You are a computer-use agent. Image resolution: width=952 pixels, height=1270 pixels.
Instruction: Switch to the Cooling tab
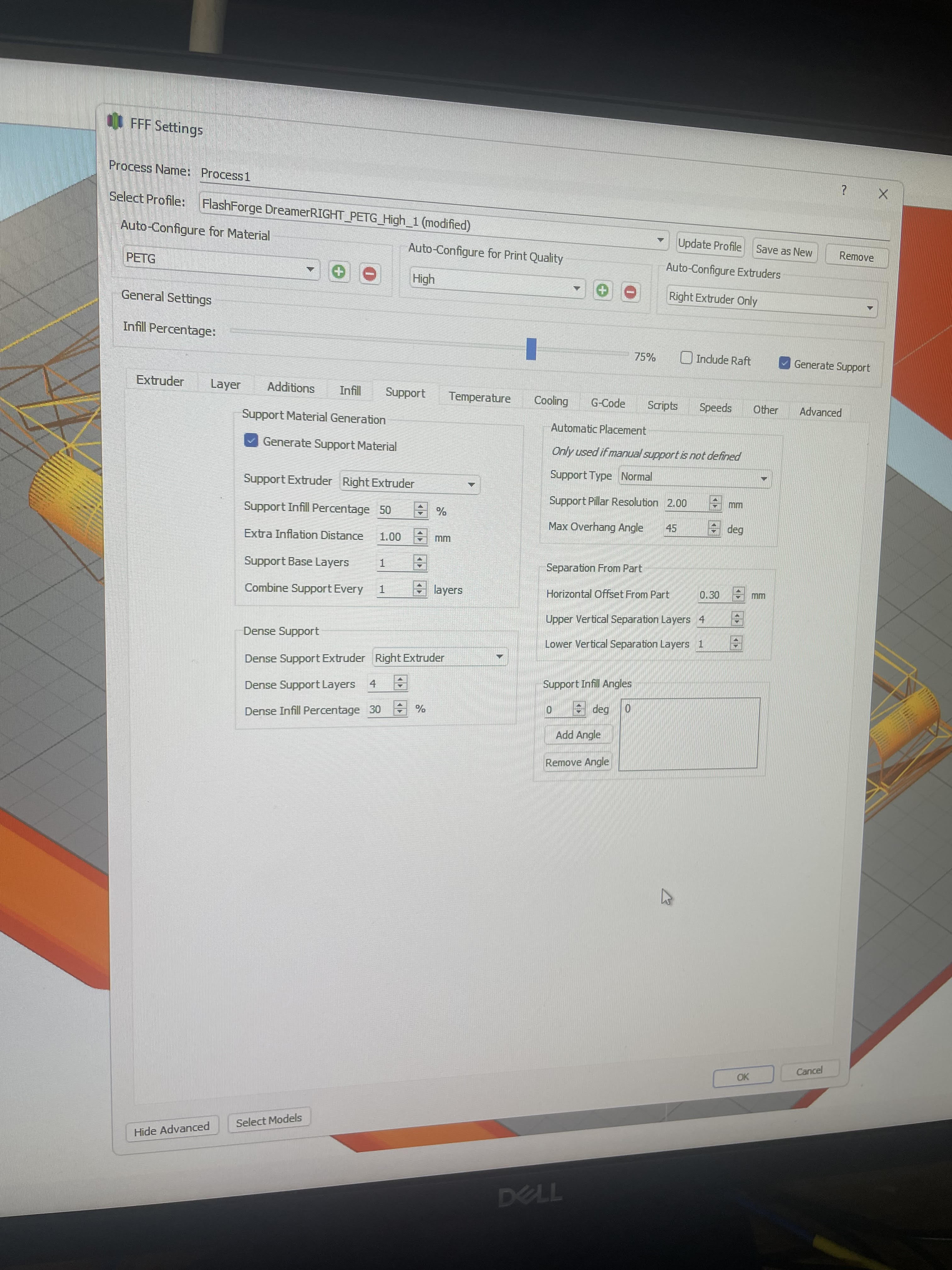(x=551, y=401)
